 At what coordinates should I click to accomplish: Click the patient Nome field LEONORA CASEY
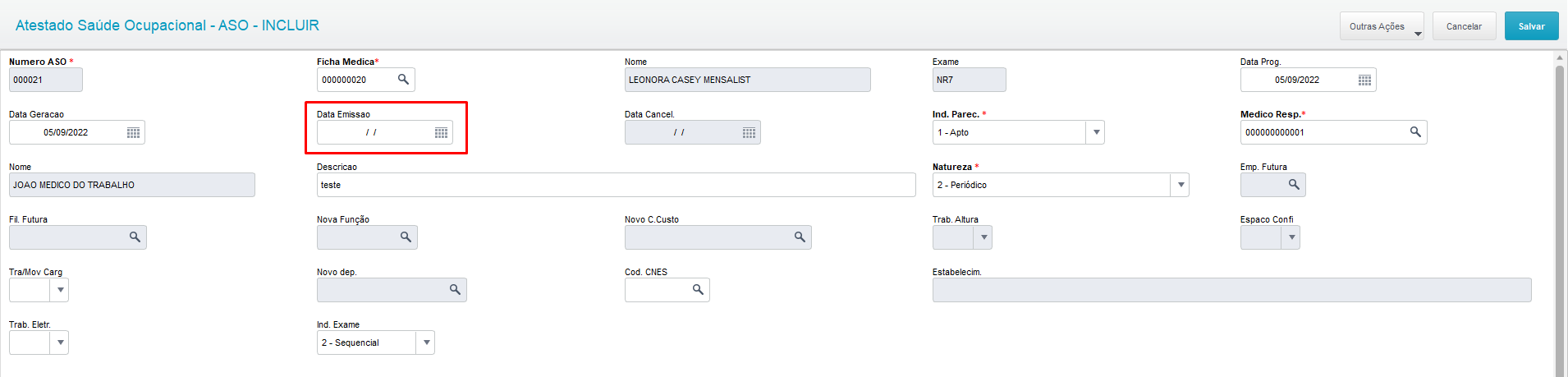pos(748,80)
